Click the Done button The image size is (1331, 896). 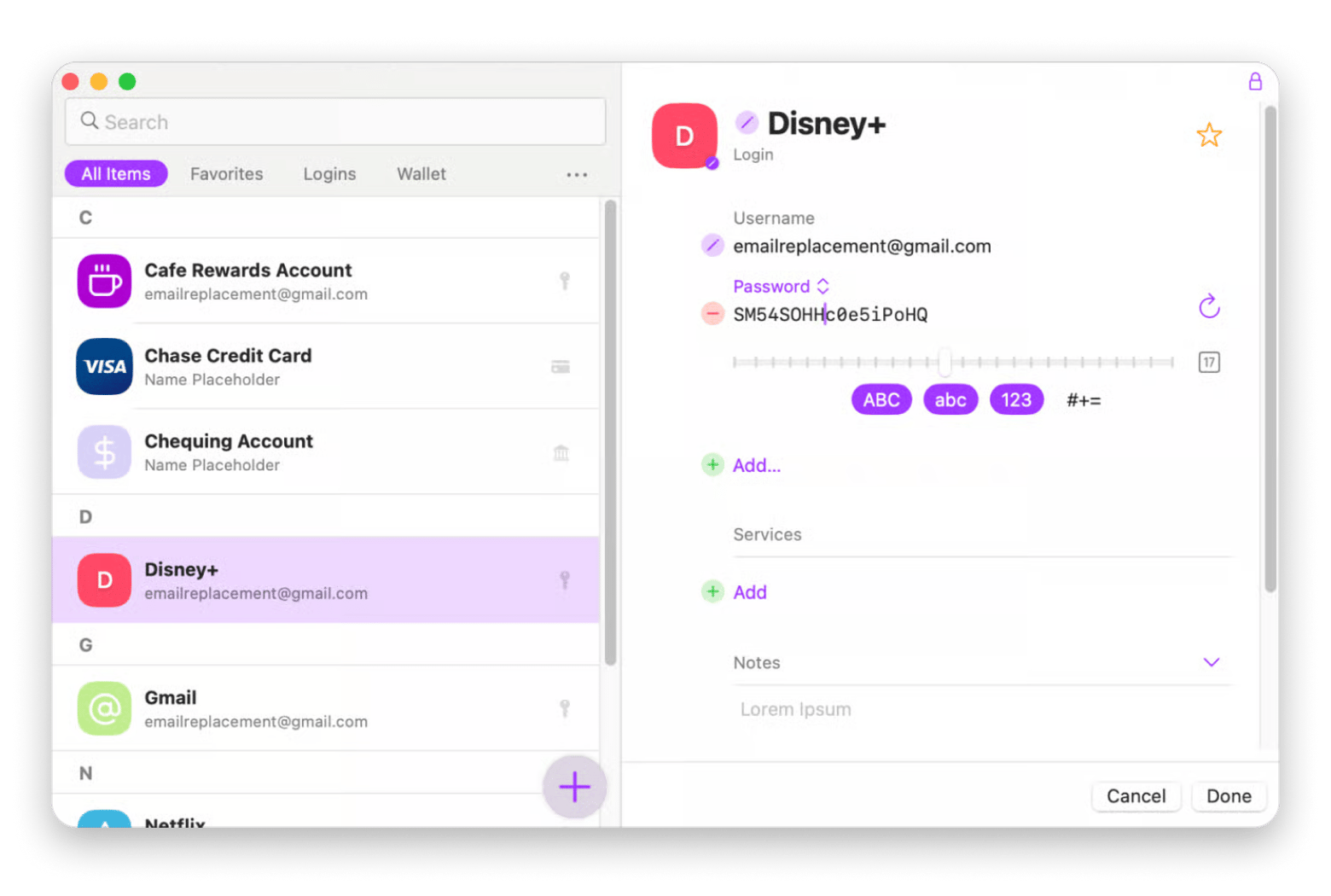coord(1229,796)
